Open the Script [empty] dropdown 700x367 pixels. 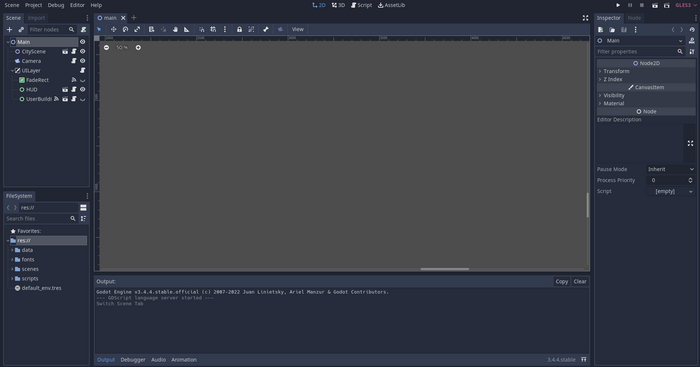pyautogui.click(x=671, y=191)
